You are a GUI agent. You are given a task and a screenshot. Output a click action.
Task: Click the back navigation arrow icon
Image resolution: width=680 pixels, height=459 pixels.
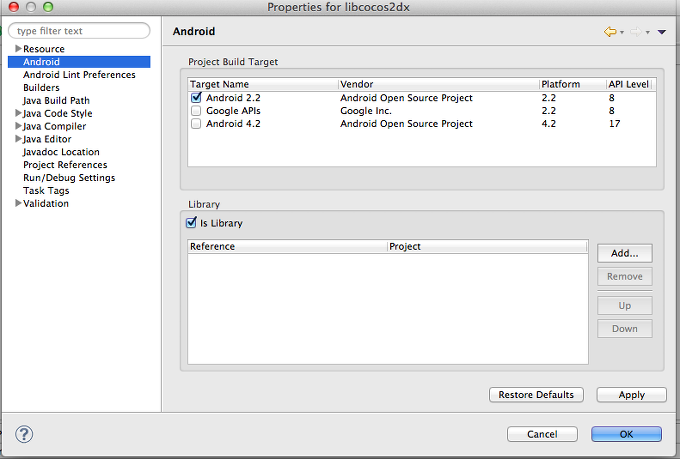point(610,32)
